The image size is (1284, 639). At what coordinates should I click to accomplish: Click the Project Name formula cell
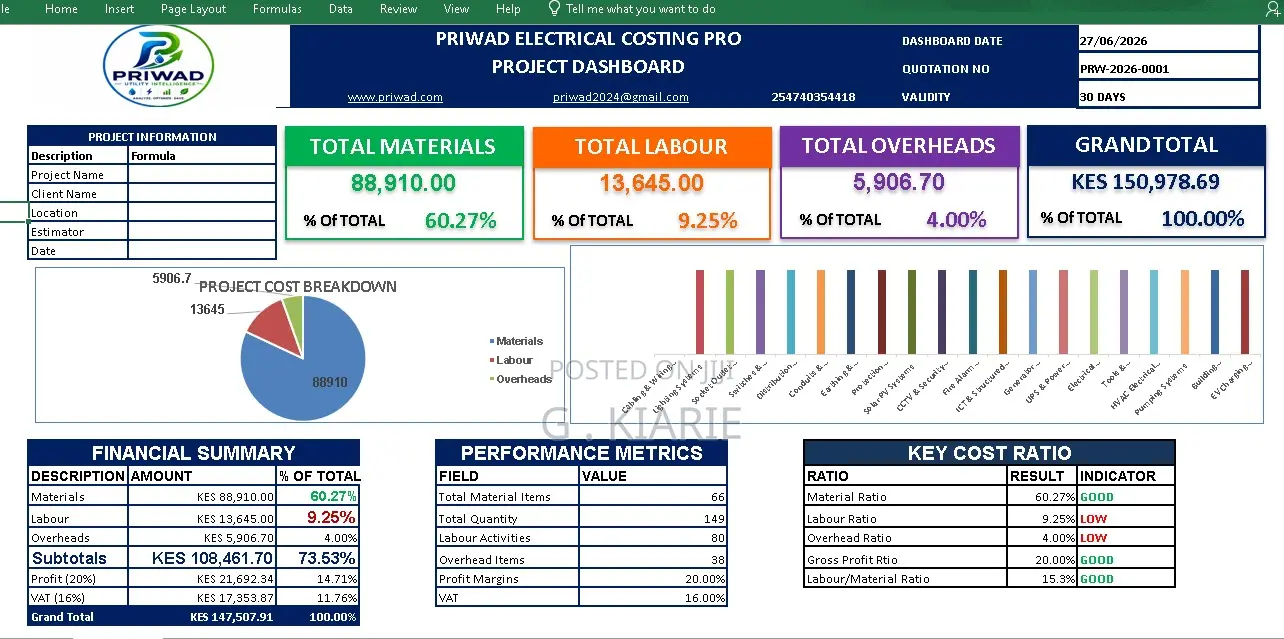[x=201, y=174]
